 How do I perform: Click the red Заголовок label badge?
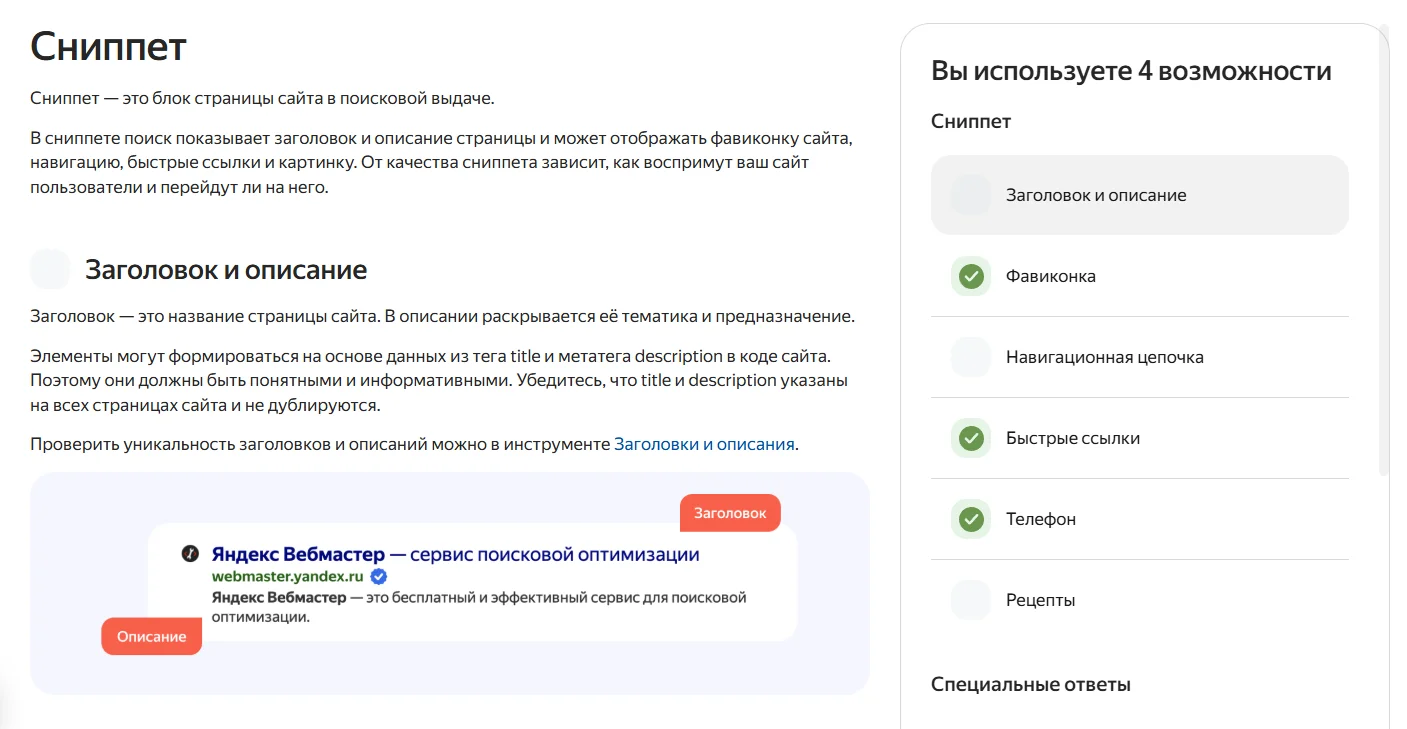(x=730, y=513)
